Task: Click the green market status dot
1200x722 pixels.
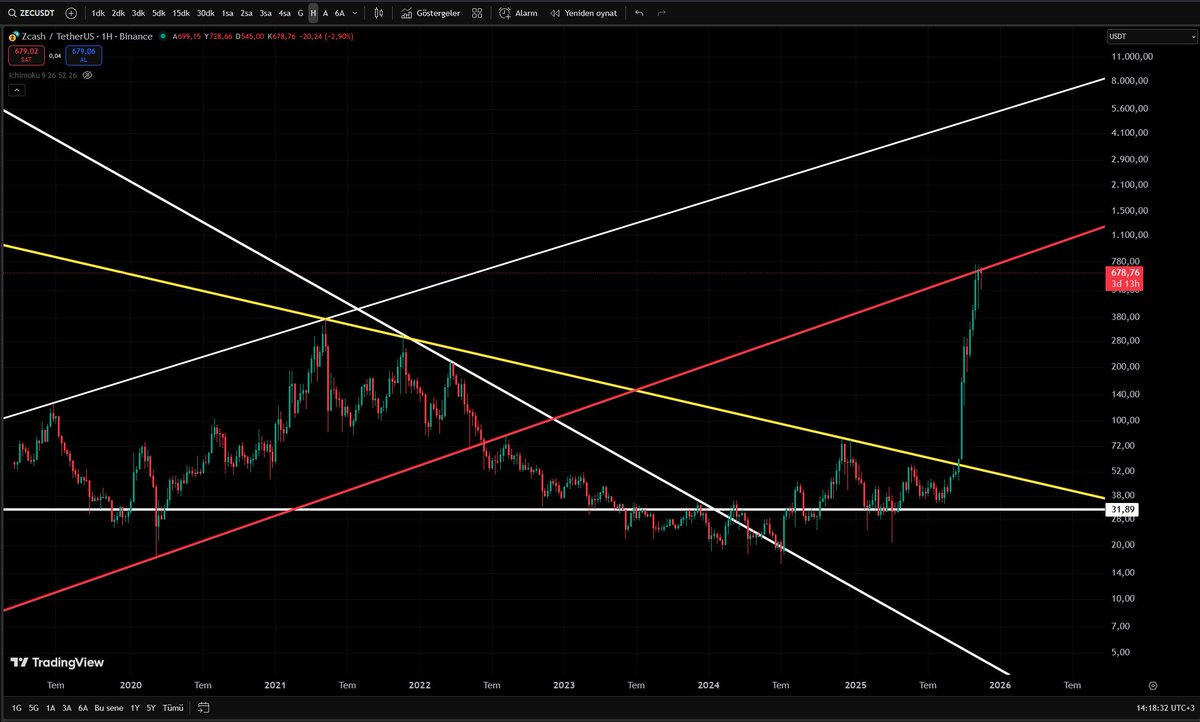Action: click(165, 36)
